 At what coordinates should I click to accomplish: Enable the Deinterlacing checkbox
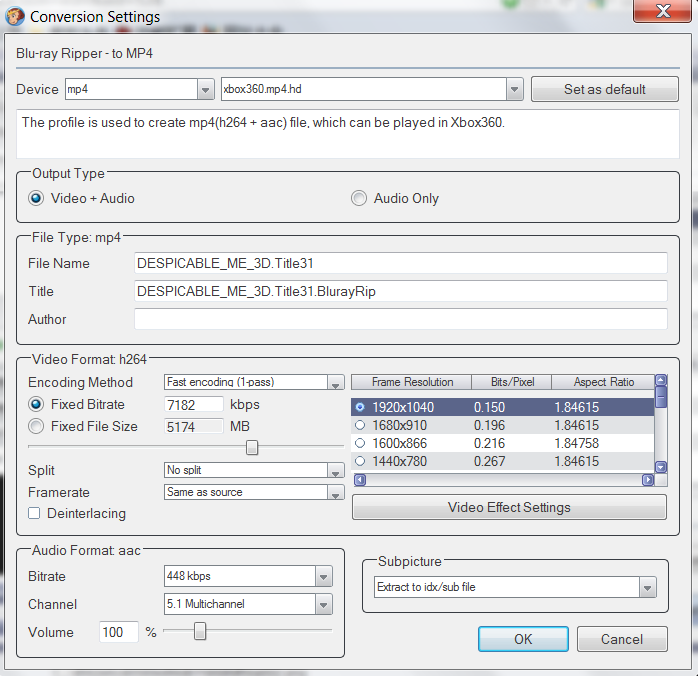[x=34, y=513]
